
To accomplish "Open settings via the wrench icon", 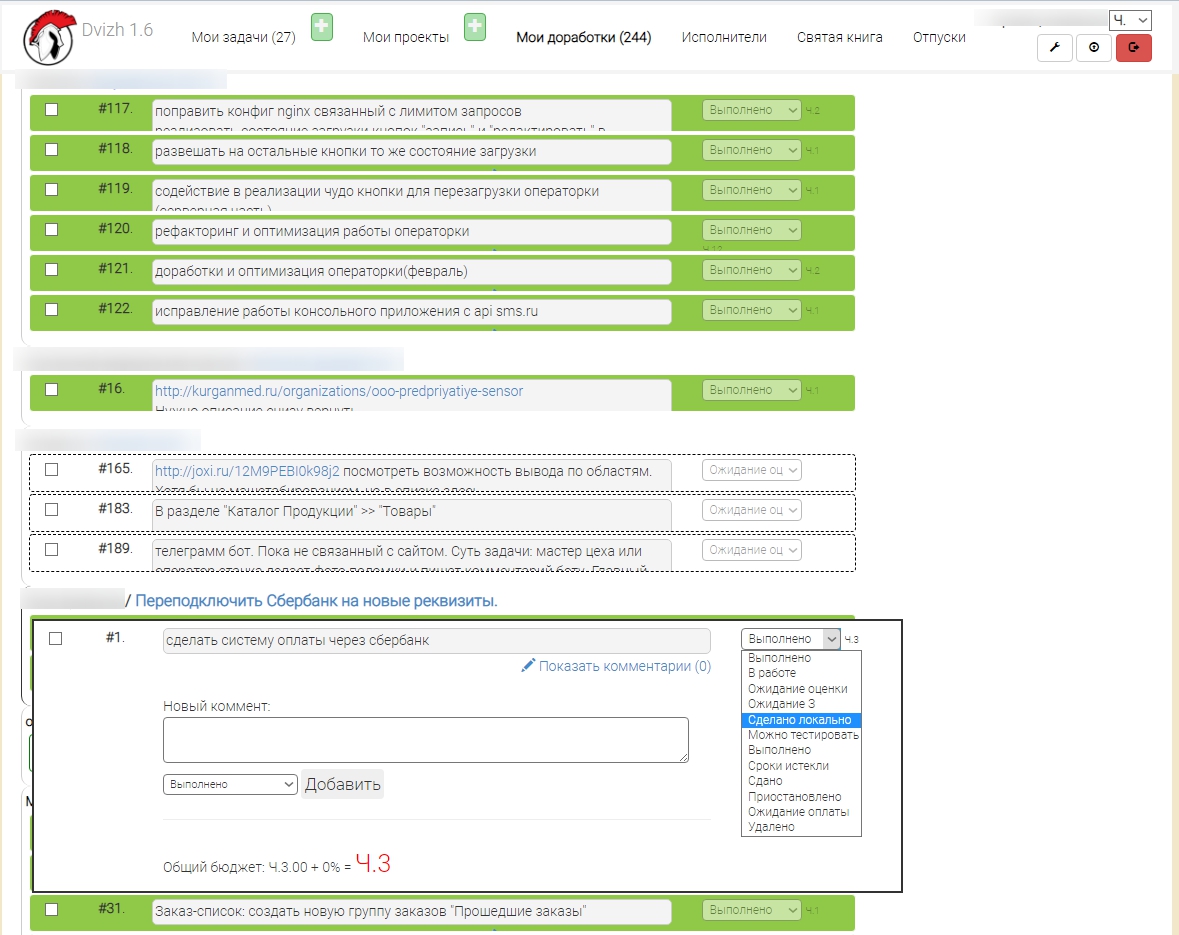I will pos(1055,48).
